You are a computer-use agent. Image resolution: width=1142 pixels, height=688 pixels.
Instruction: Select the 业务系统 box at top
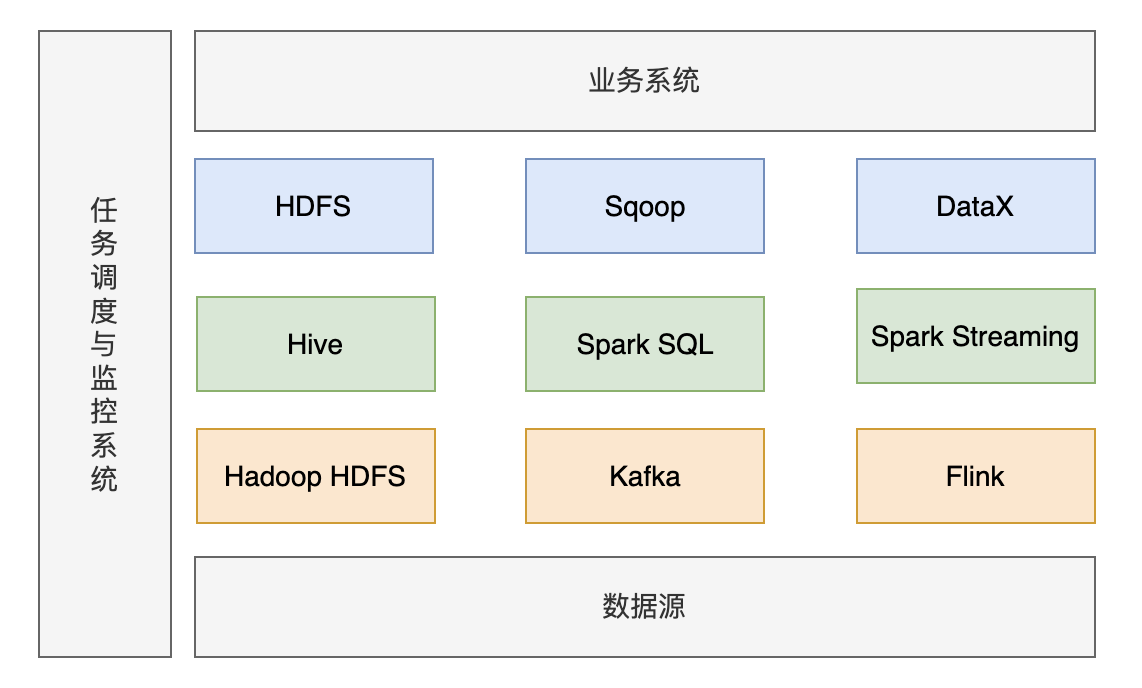(x=644, y=81)
